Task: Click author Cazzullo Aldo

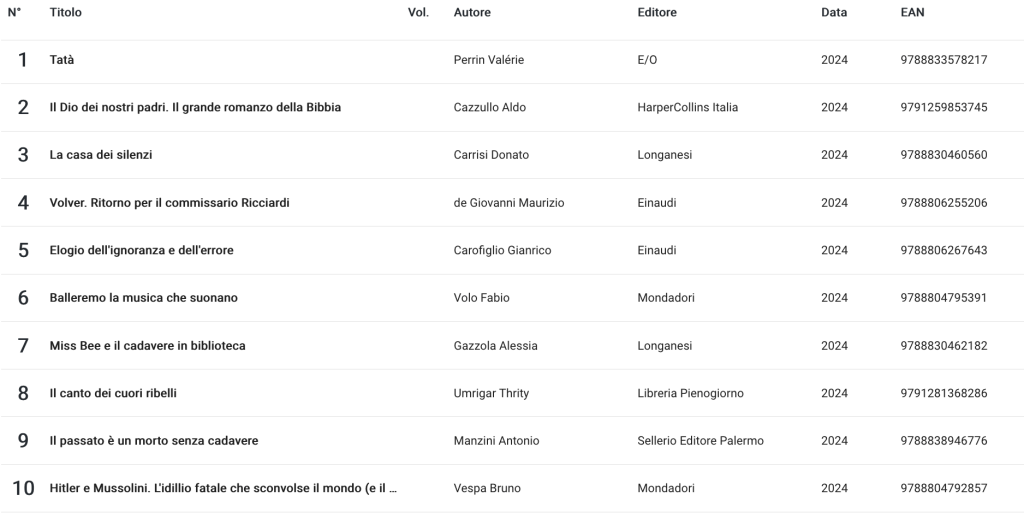Action: pos(490,107)
